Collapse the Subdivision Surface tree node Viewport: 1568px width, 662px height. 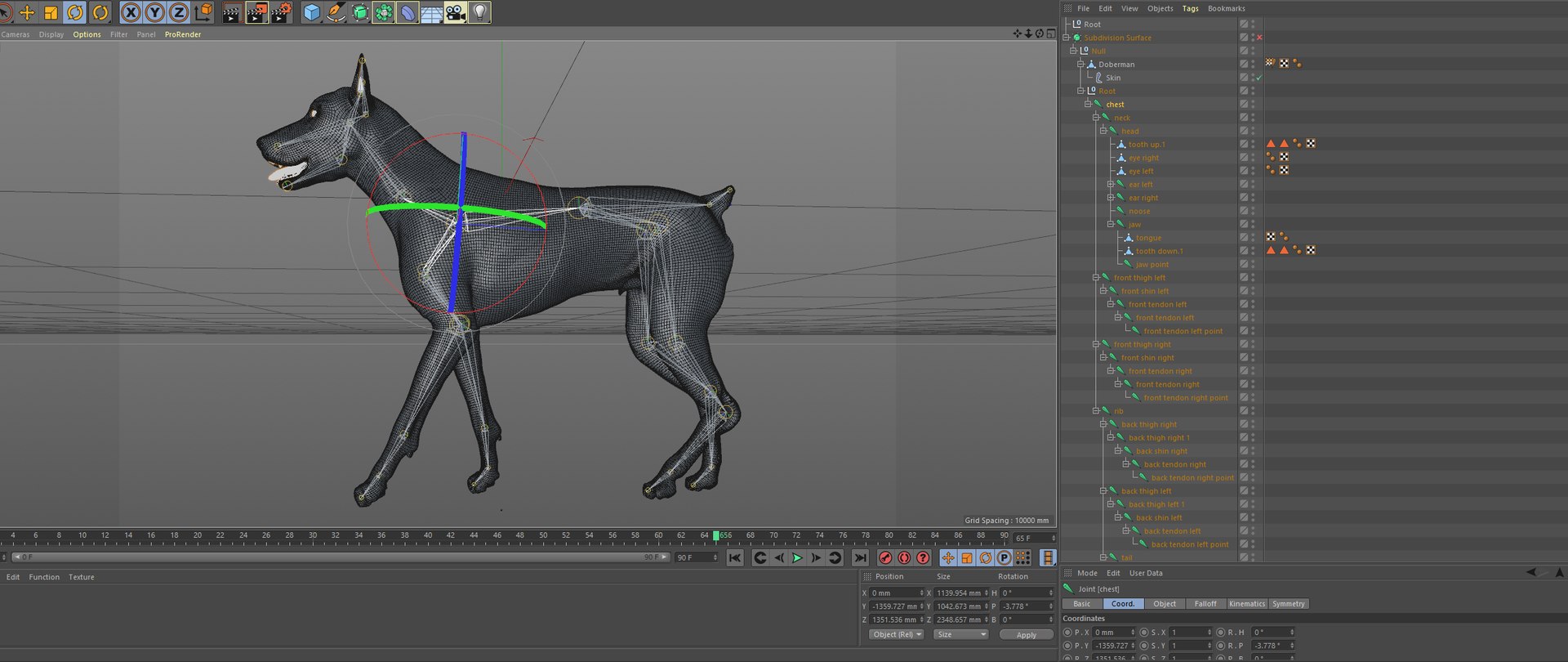pos(1066,38)
